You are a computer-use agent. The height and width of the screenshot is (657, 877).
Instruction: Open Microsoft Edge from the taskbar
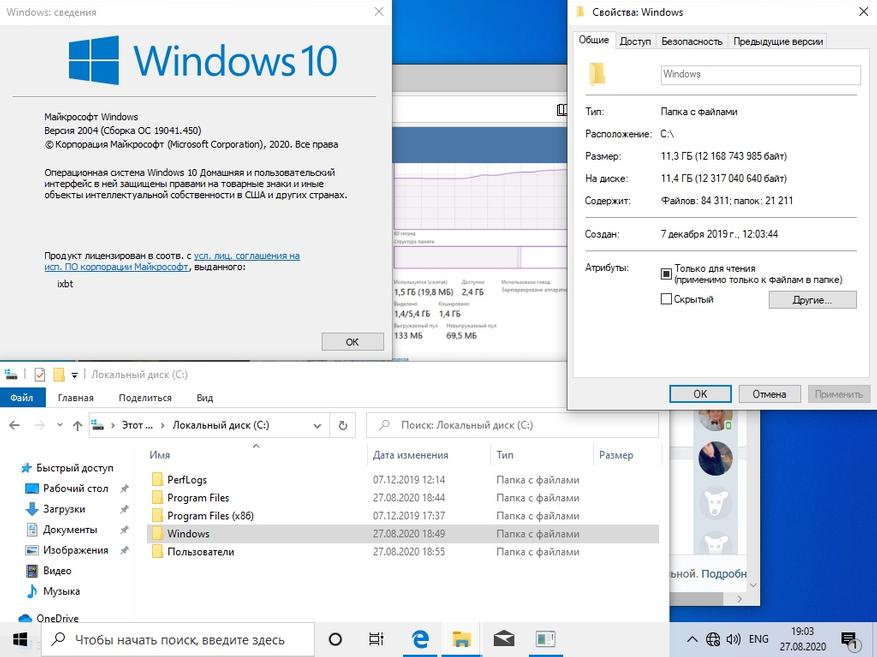click(419, 639)
